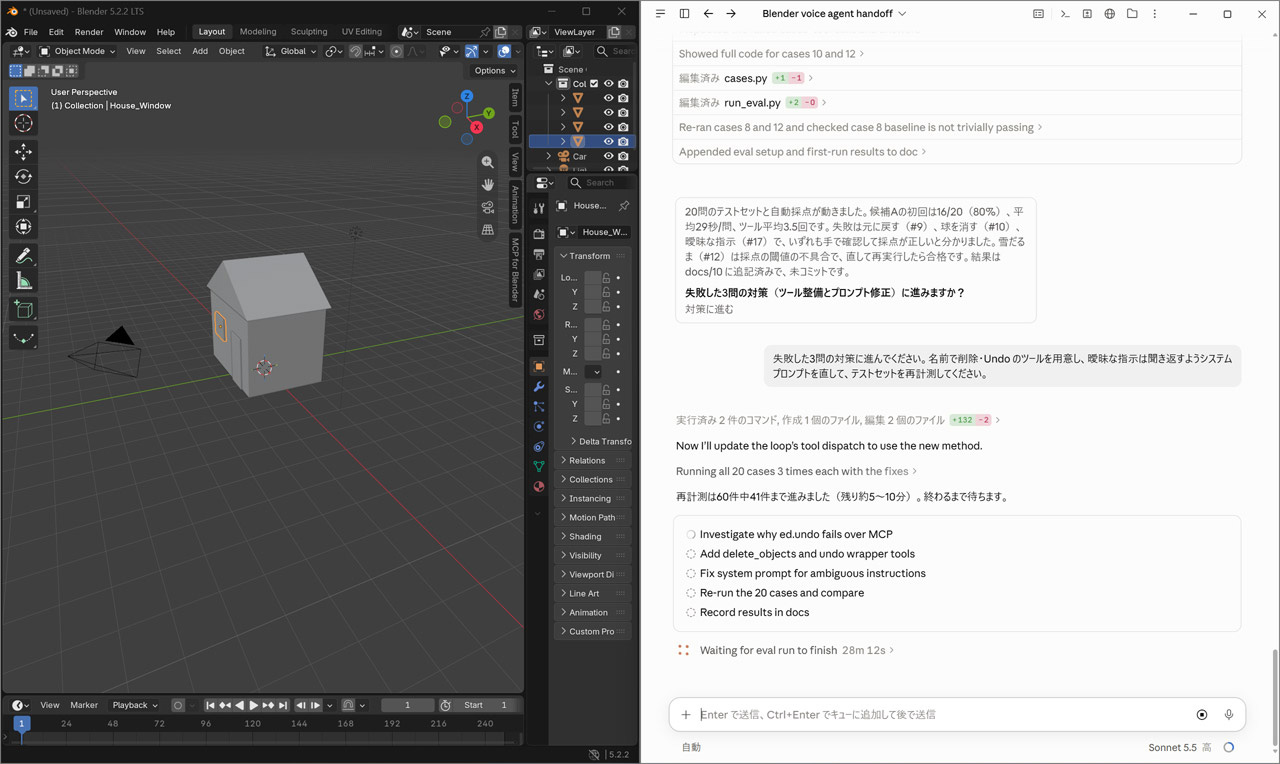1280x764 pixels.
Task: Select the Cursor tool in Blender toolbar
Action: tap(23, 123)
